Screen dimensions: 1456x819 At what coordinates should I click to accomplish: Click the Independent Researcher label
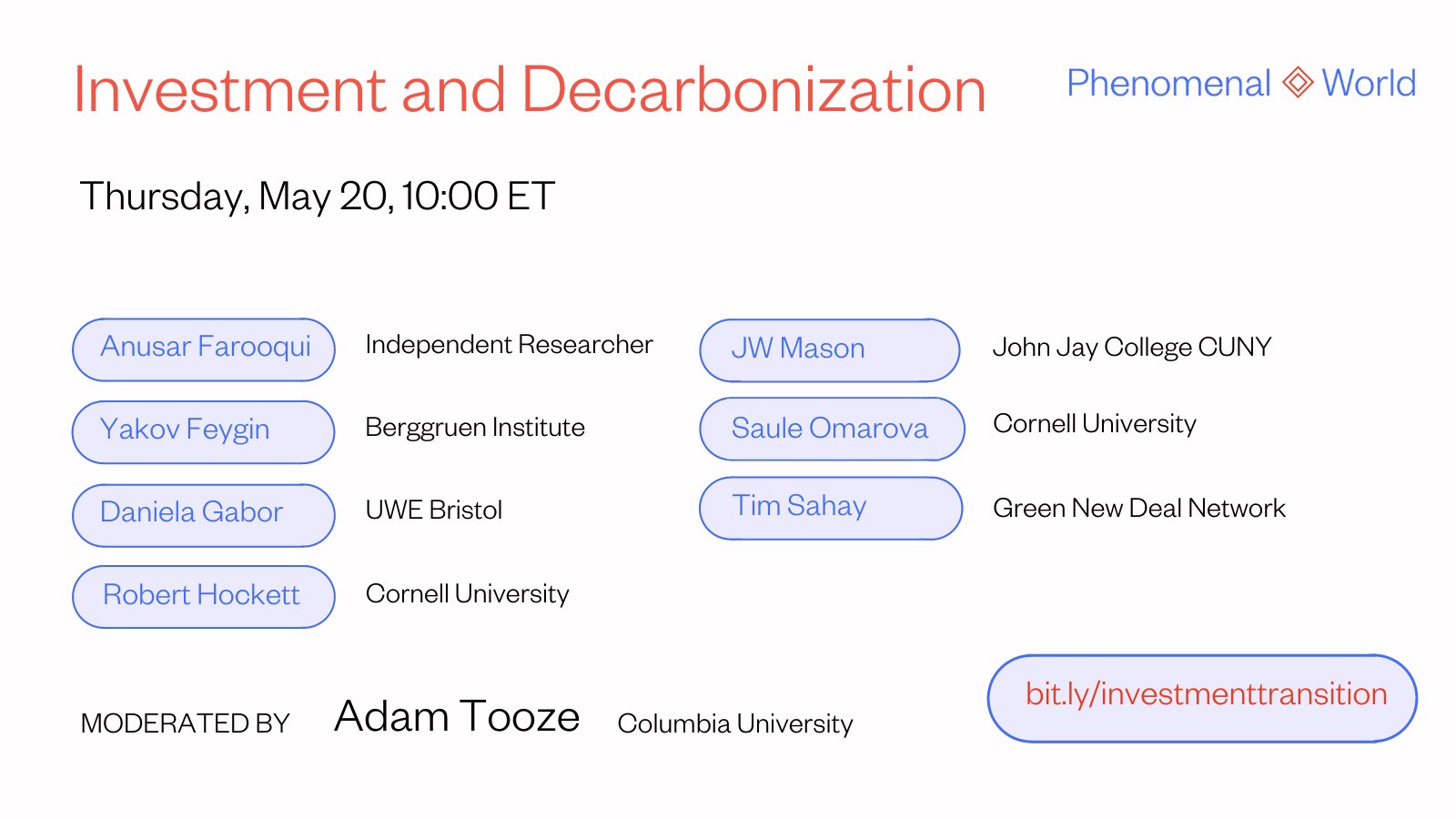point(509,345)
